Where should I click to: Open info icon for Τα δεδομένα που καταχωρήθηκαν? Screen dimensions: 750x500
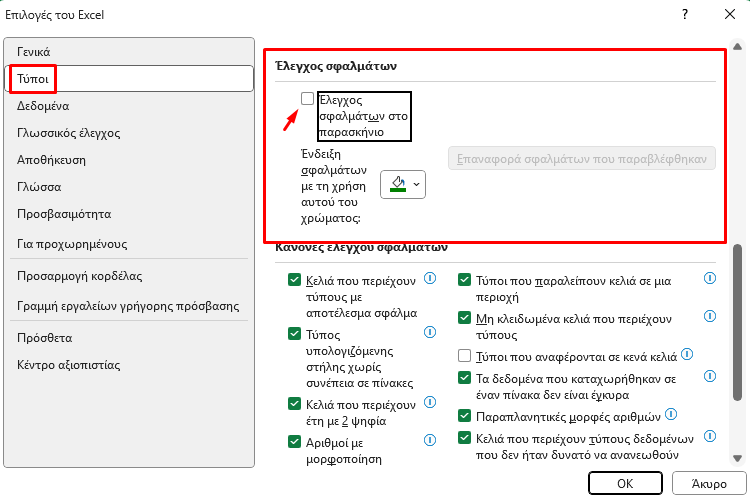coord(710,377)
